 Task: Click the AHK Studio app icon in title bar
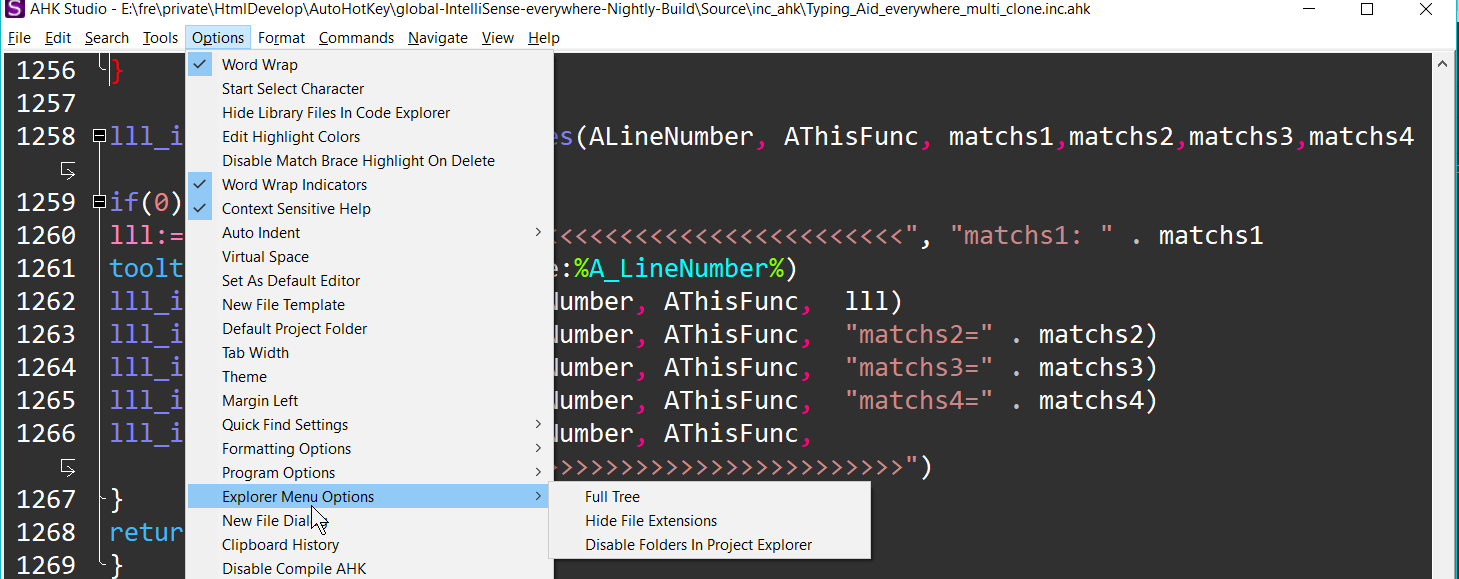(15, 10)
